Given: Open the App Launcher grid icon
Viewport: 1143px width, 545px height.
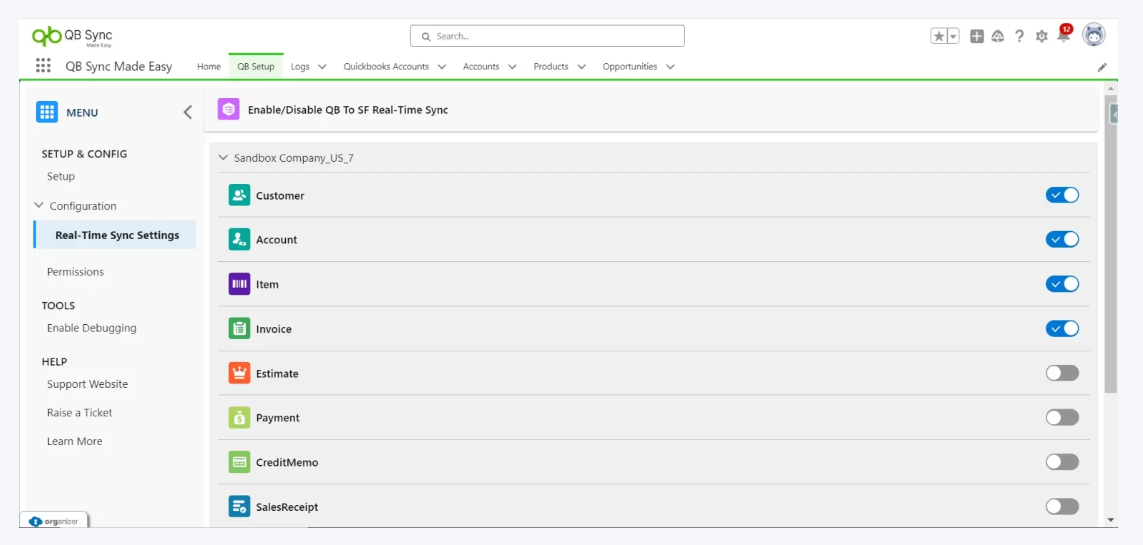Looking at the screenshot, I should coord(43,66).
